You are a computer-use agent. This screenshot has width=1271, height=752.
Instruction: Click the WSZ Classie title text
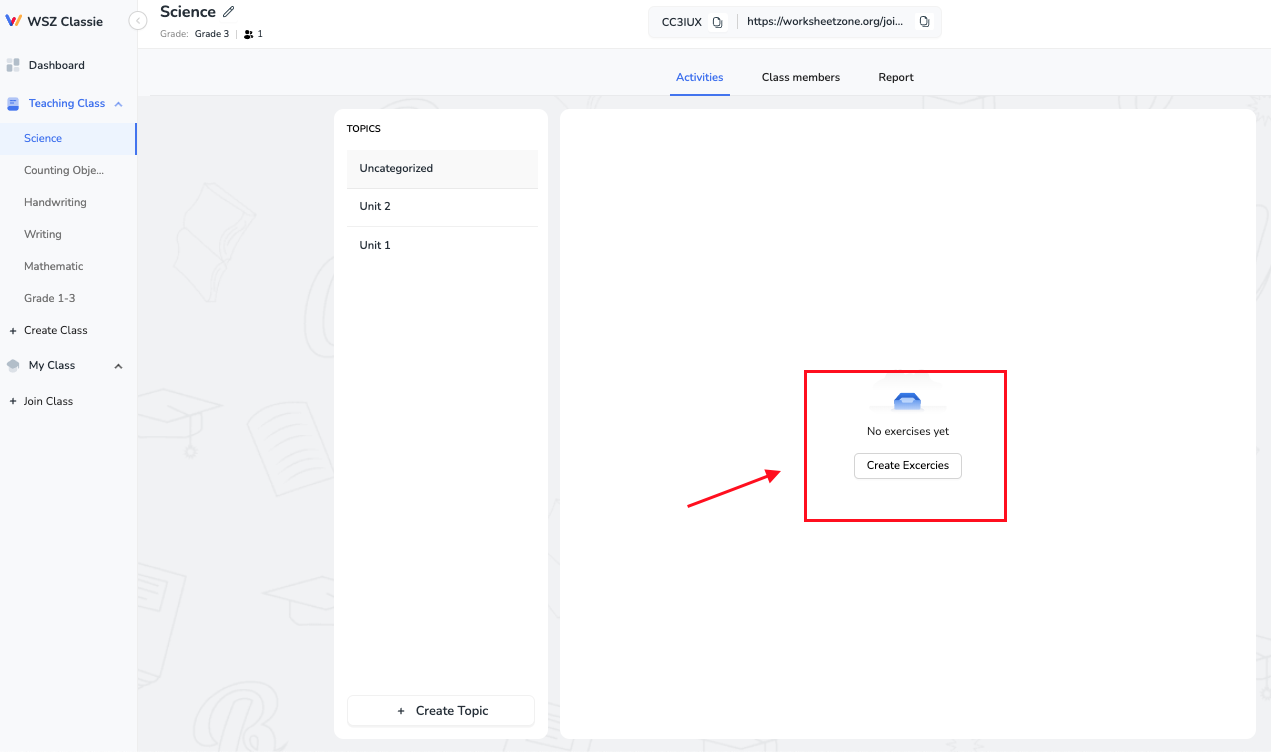[x=66, y=21]
